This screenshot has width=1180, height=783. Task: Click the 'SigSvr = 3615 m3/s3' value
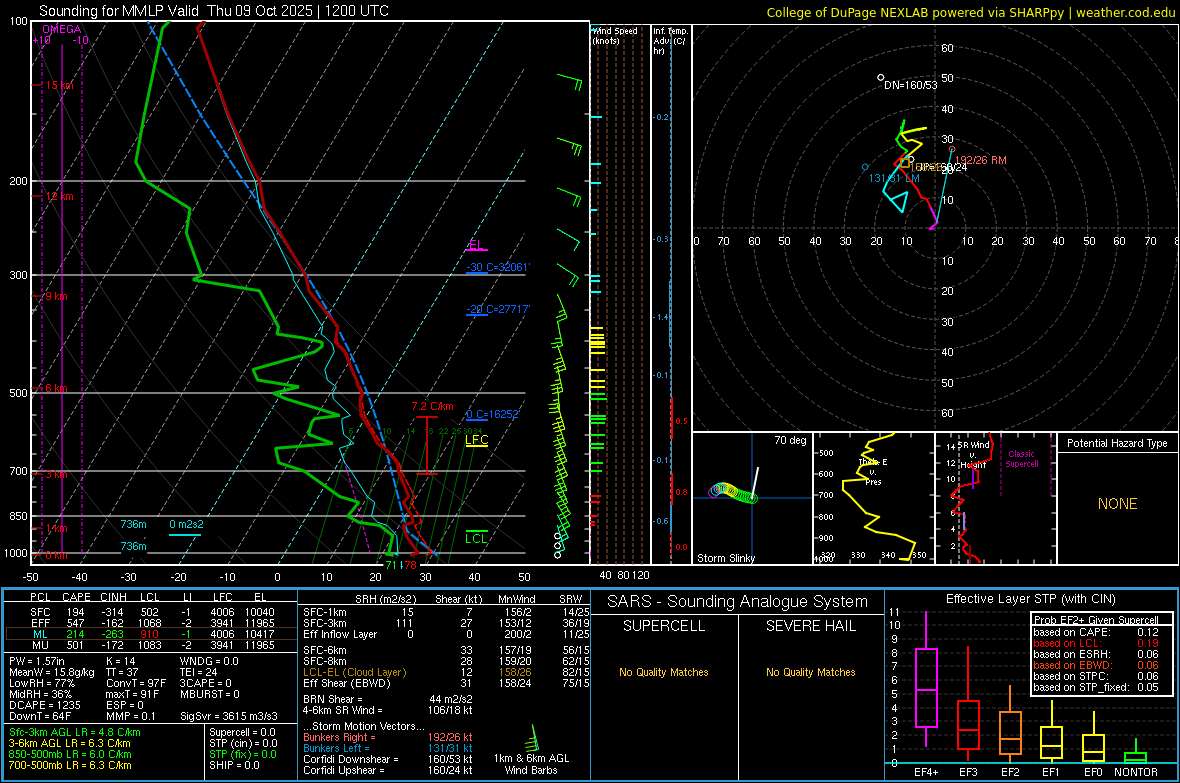pos(229,716)
